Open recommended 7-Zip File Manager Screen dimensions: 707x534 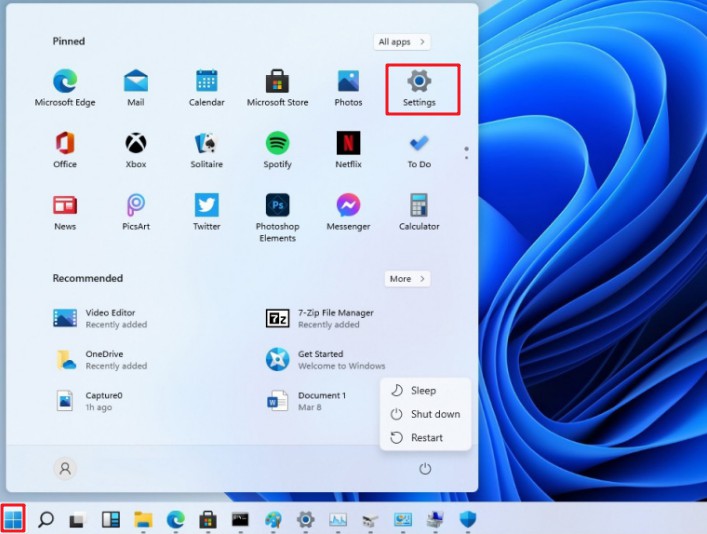(x=320, y=318)
